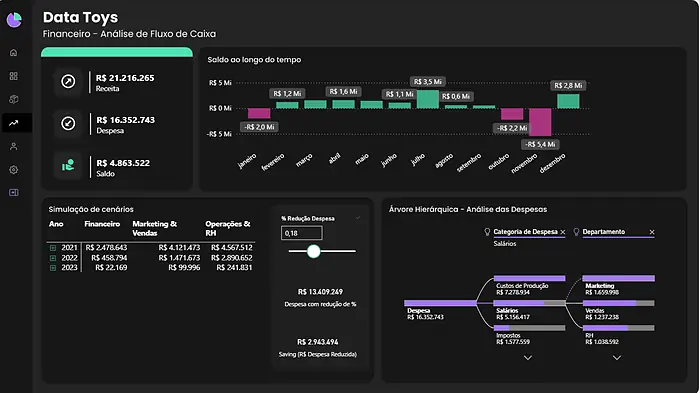Remove the Departamento level
This screenshot has width=700, height=393.
pyautogui.click(x=652, y=232)
